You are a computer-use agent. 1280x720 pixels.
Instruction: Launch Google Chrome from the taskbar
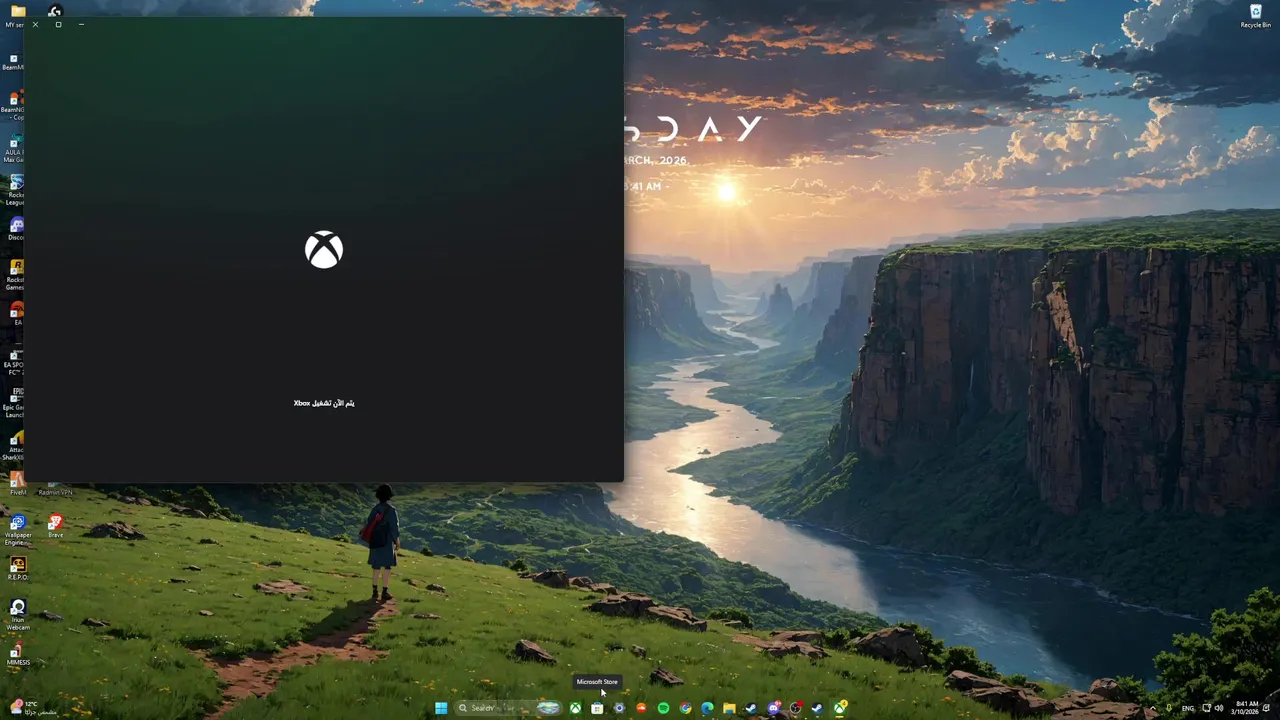click(685, 708)
